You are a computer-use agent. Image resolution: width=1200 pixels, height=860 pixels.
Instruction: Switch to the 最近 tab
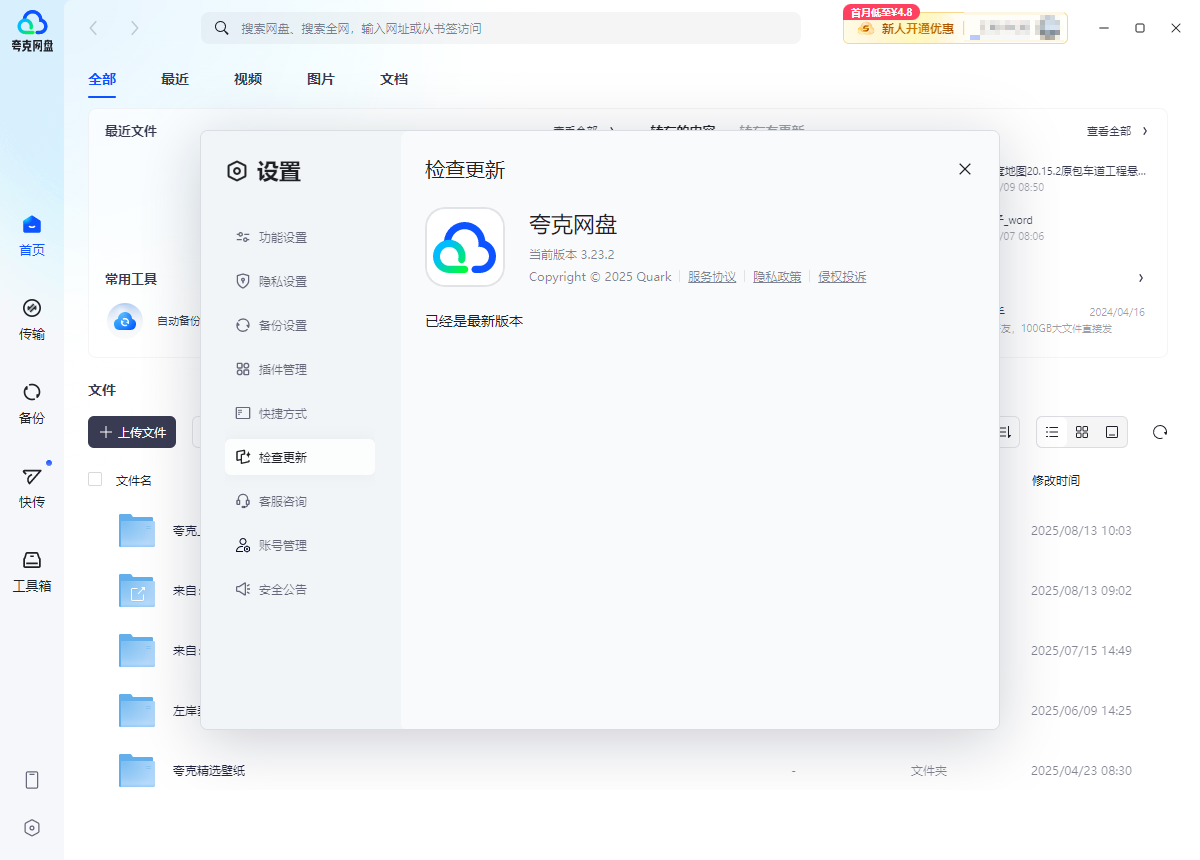[x=175, y=79]
